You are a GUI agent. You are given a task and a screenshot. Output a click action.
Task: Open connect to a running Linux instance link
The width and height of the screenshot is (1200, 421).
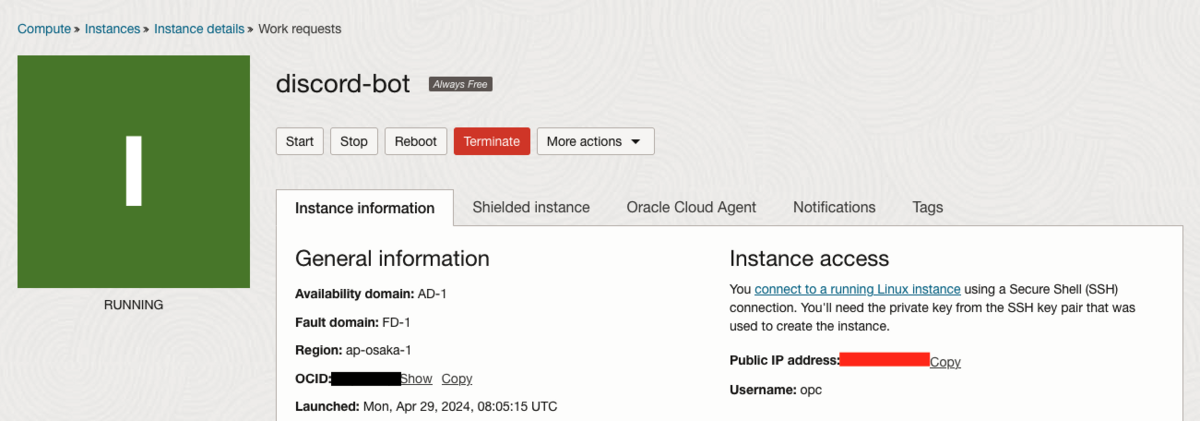click(x=857, y=289)
